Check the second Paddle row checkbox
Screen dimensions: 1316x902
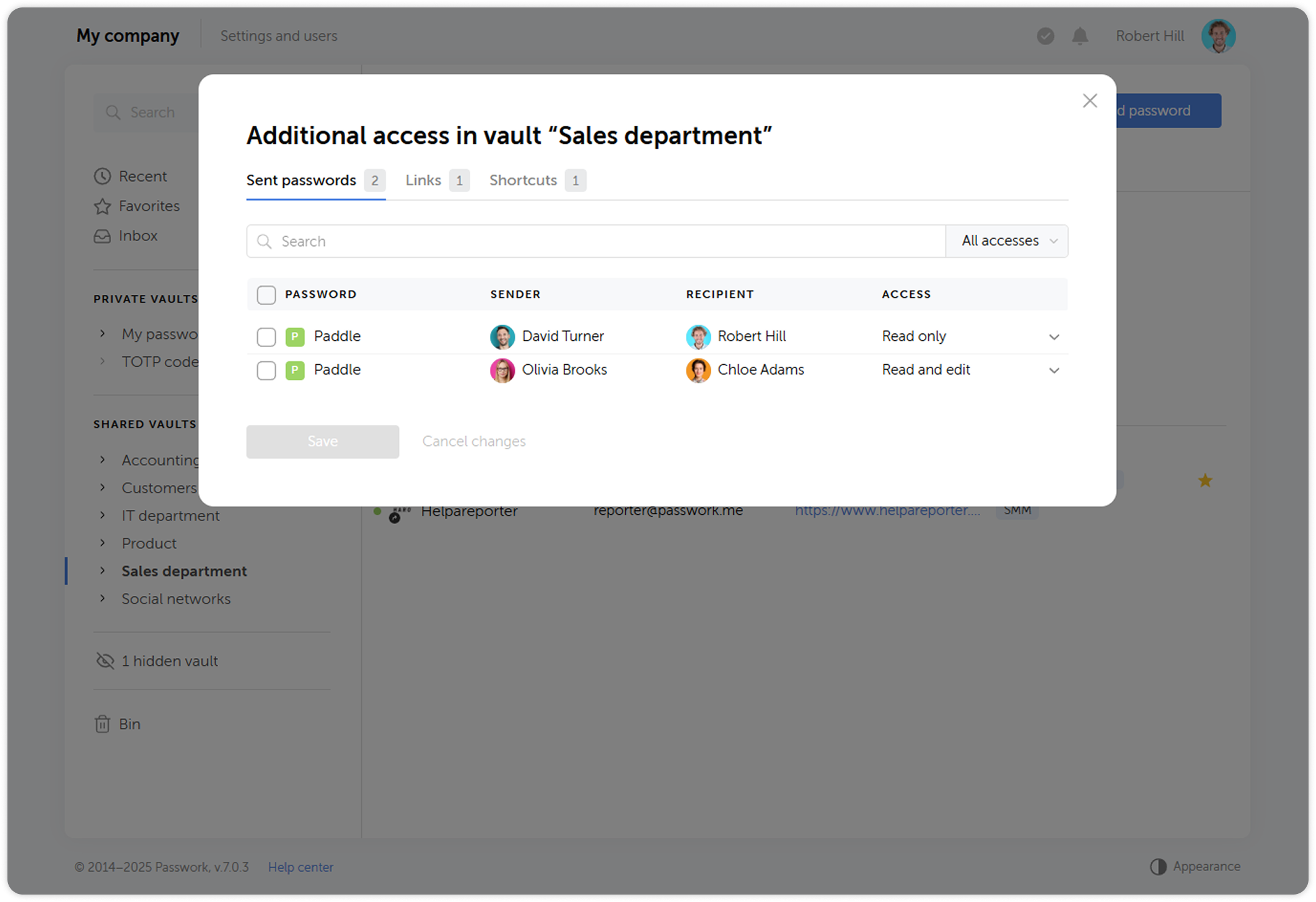coord(266,370)
